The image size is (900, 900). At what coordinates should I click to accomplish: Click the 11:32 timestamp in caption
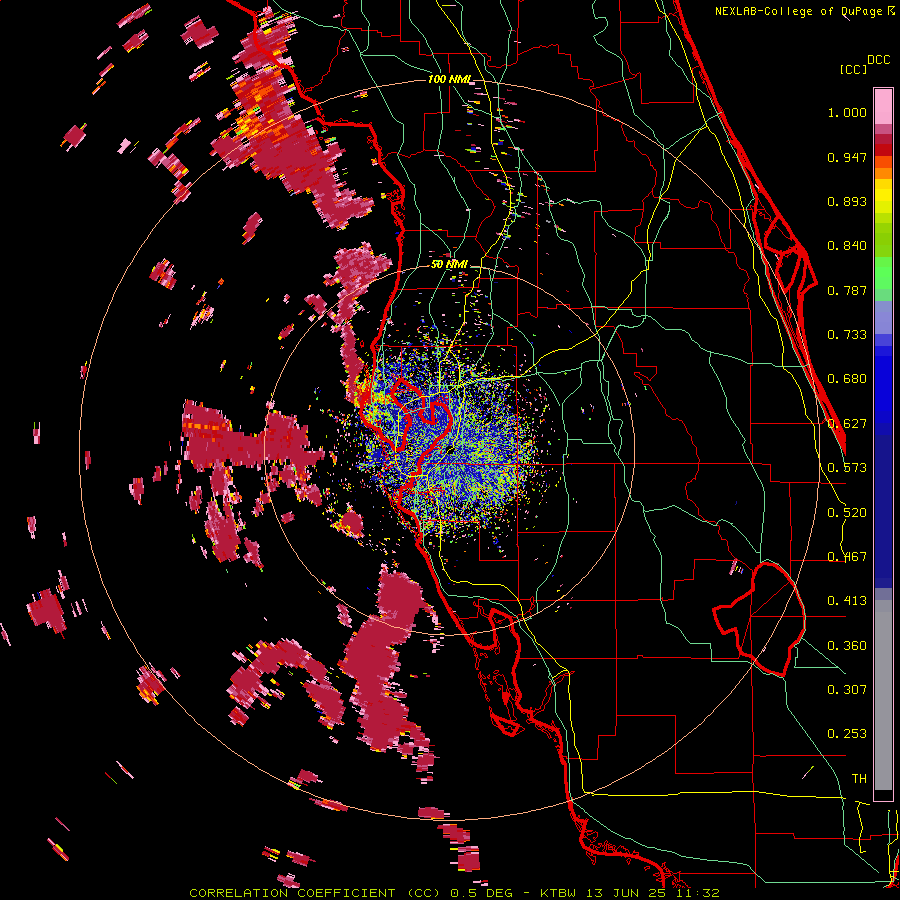[697, 893]
